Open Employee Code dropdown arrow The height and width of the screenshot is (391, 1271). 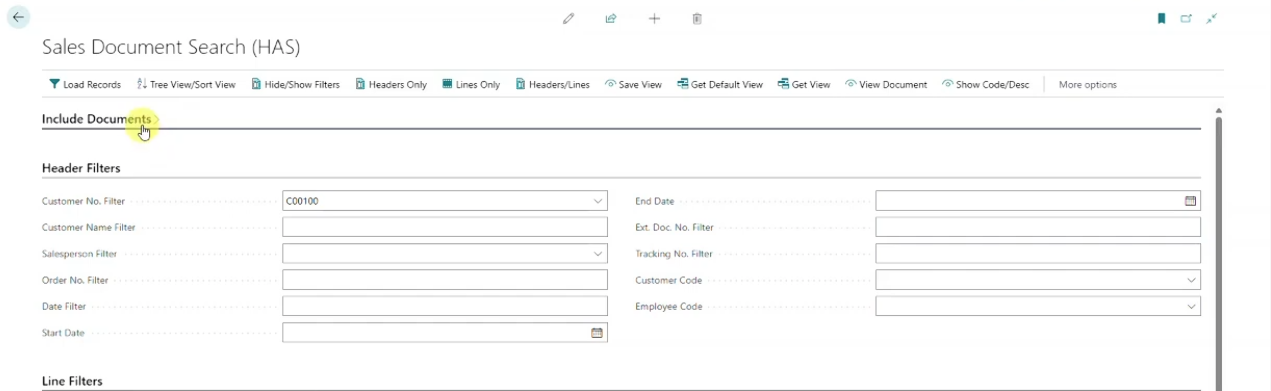coord(1191,306)
